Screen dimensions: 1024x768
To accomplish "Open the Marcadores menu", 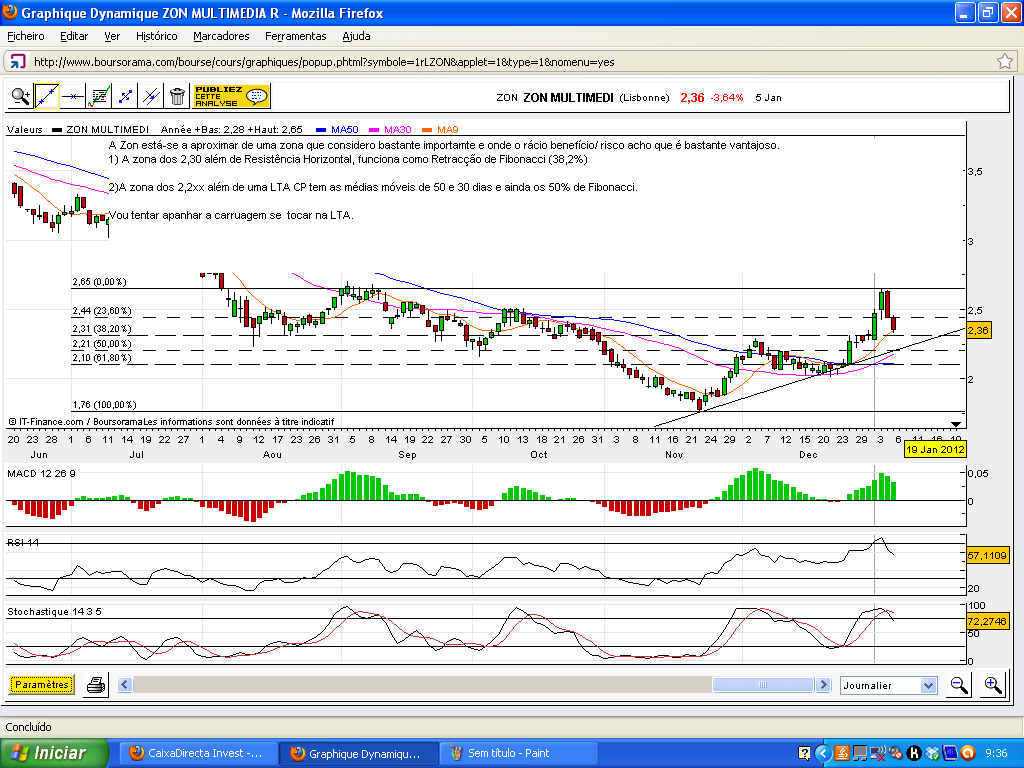I will [221, 37].
